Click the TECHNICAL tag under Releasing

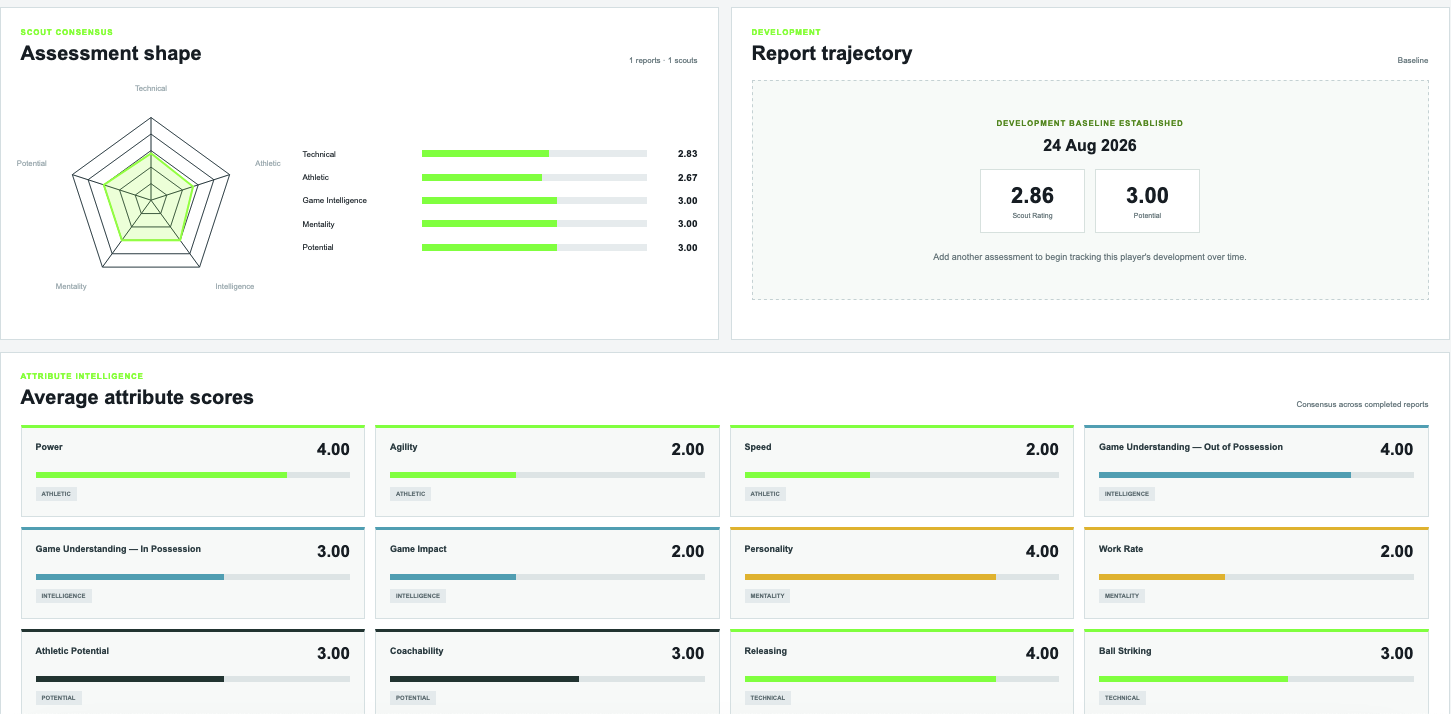point(767,698)
